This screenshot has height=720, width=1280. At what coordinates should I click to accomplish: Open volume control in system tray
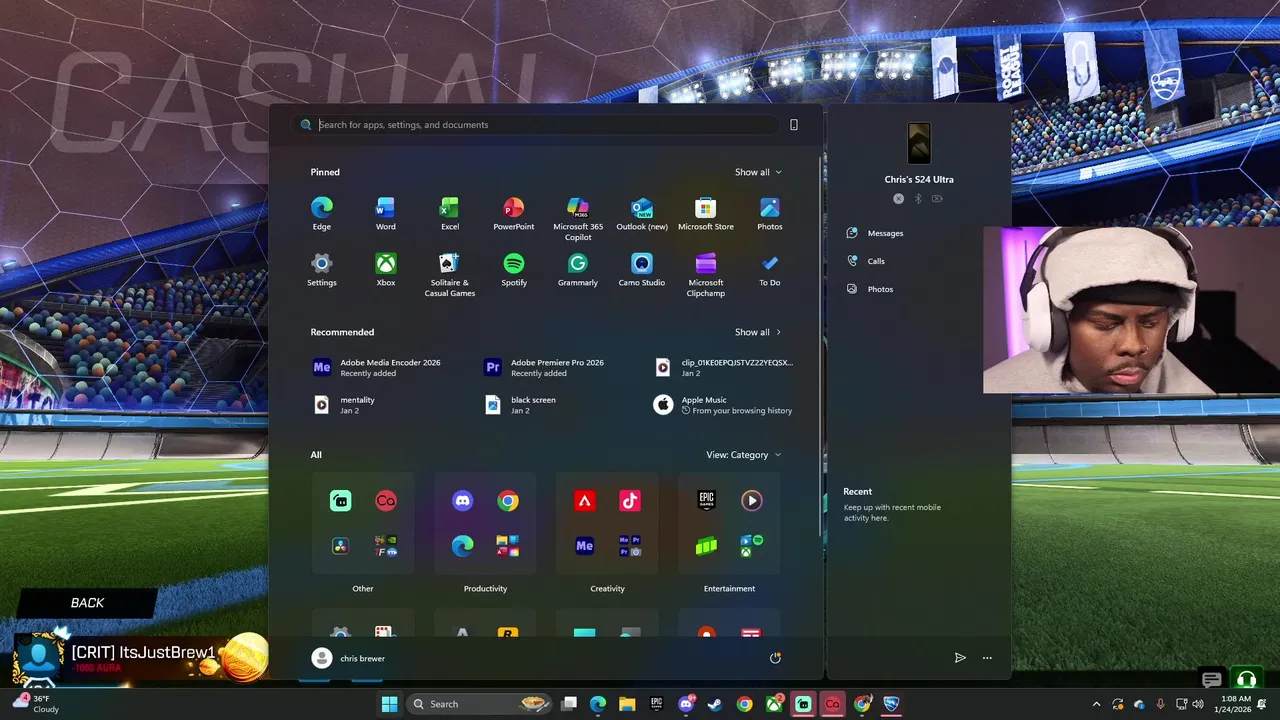coord(1198,704)
